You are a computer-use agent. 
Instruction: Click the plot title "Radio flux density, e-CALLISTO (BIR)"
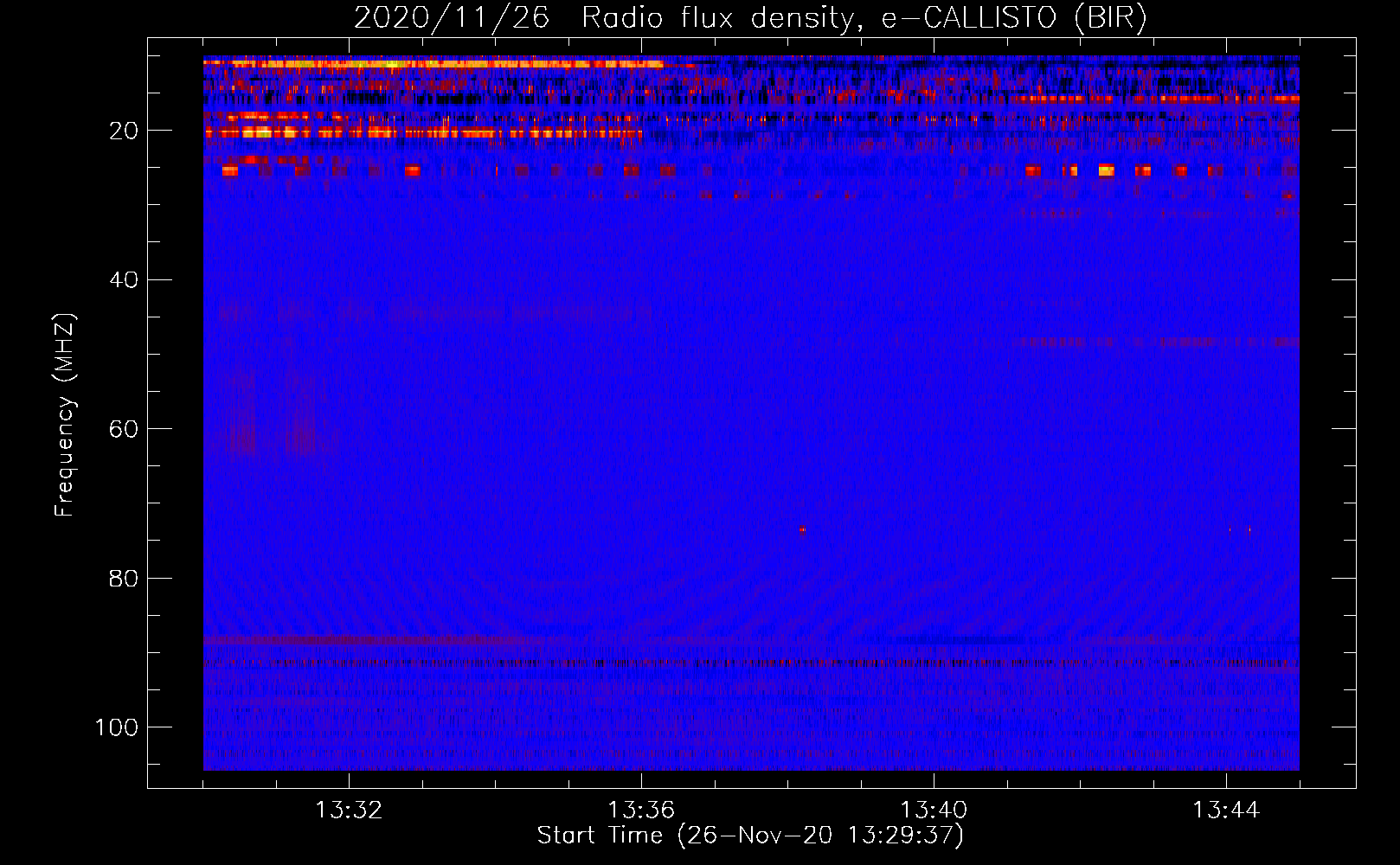point(864,18)
